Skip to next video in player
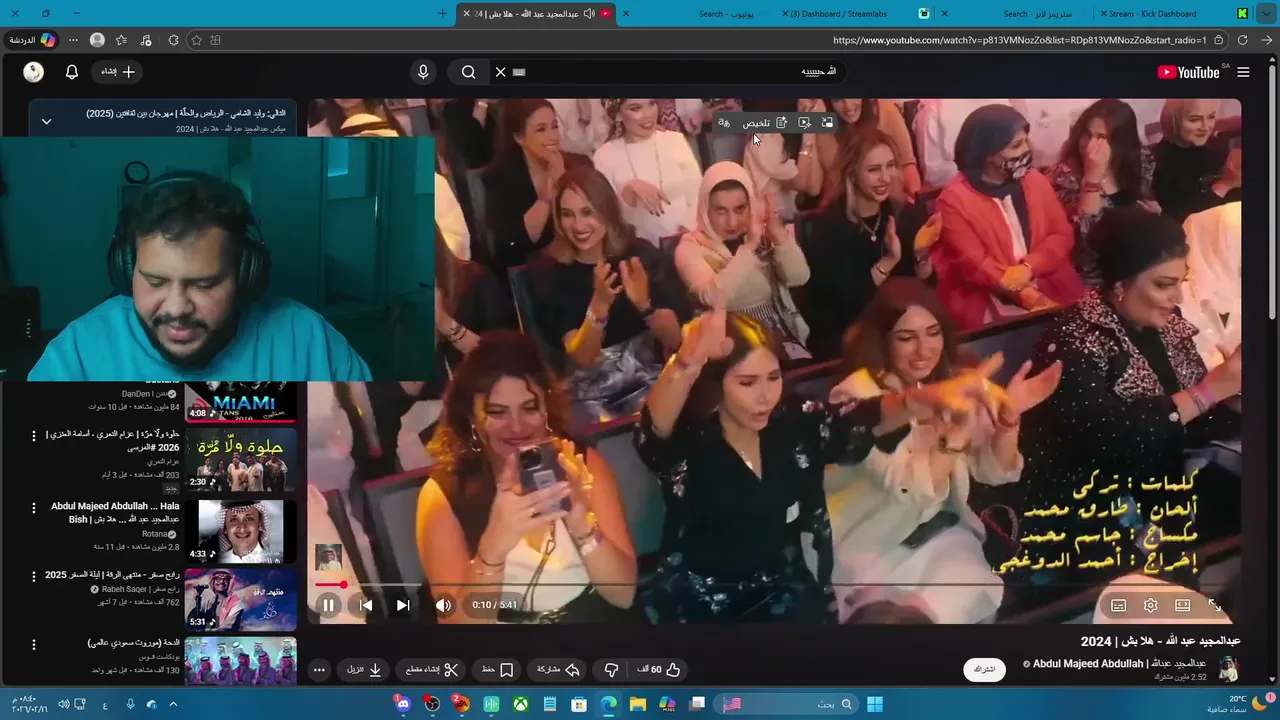This screenshot has height=720, width=1280. click(x=403, y=605)
